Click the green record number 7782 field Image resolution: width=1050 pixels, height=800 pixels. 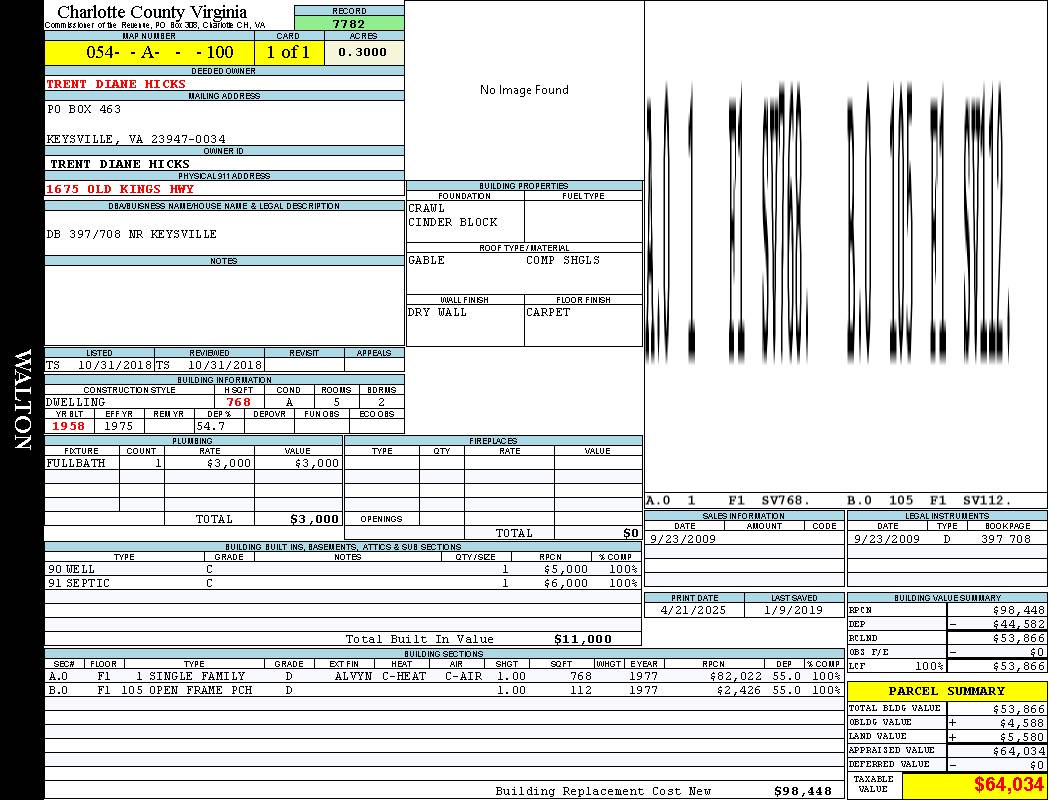point(349,24)
